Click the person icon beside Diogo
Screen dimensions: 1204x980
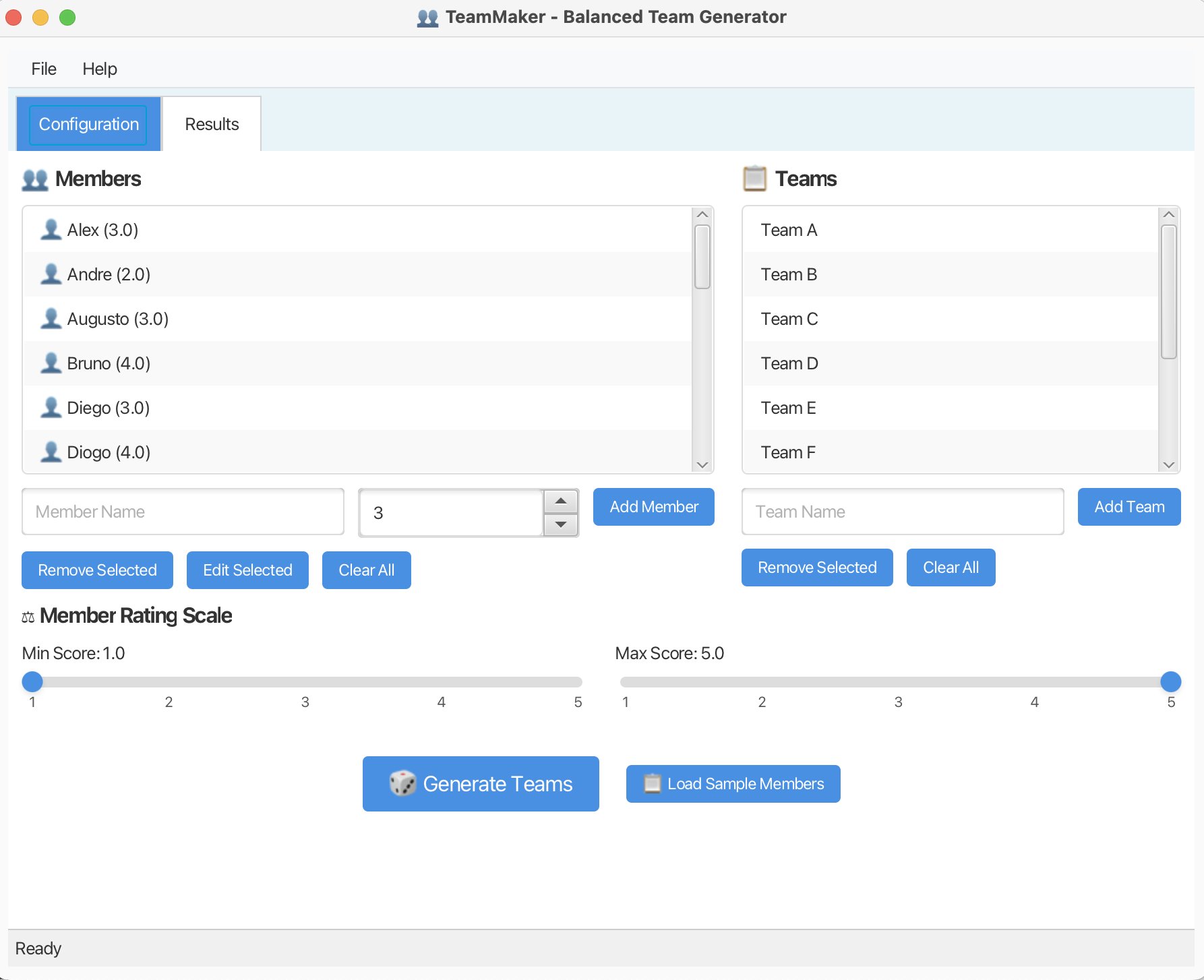pyautogui.click(x=51, y=452)
